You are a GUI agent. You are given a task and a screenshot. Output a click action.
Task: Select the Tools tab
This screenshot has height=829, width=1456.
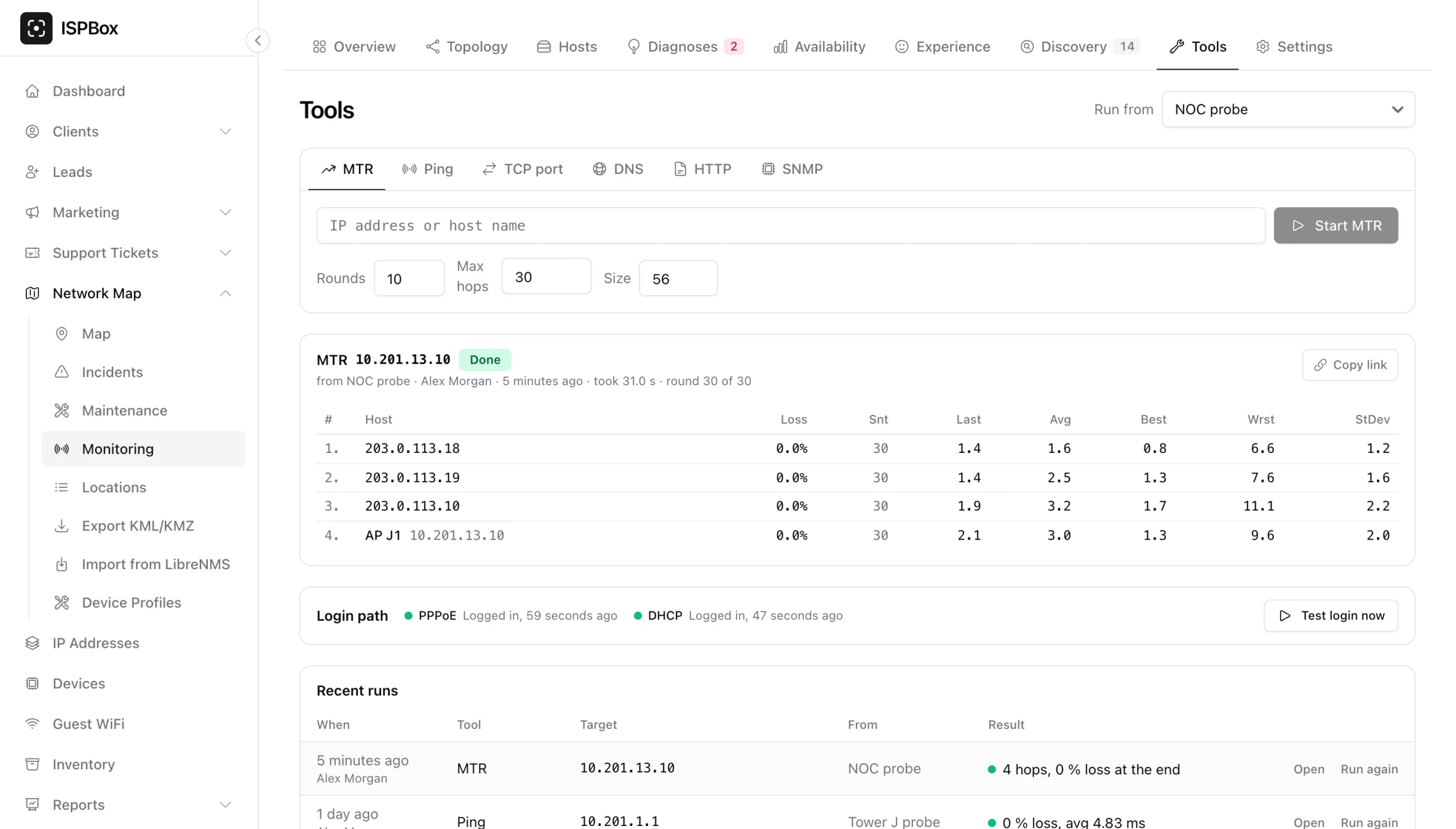(1197, 47)
